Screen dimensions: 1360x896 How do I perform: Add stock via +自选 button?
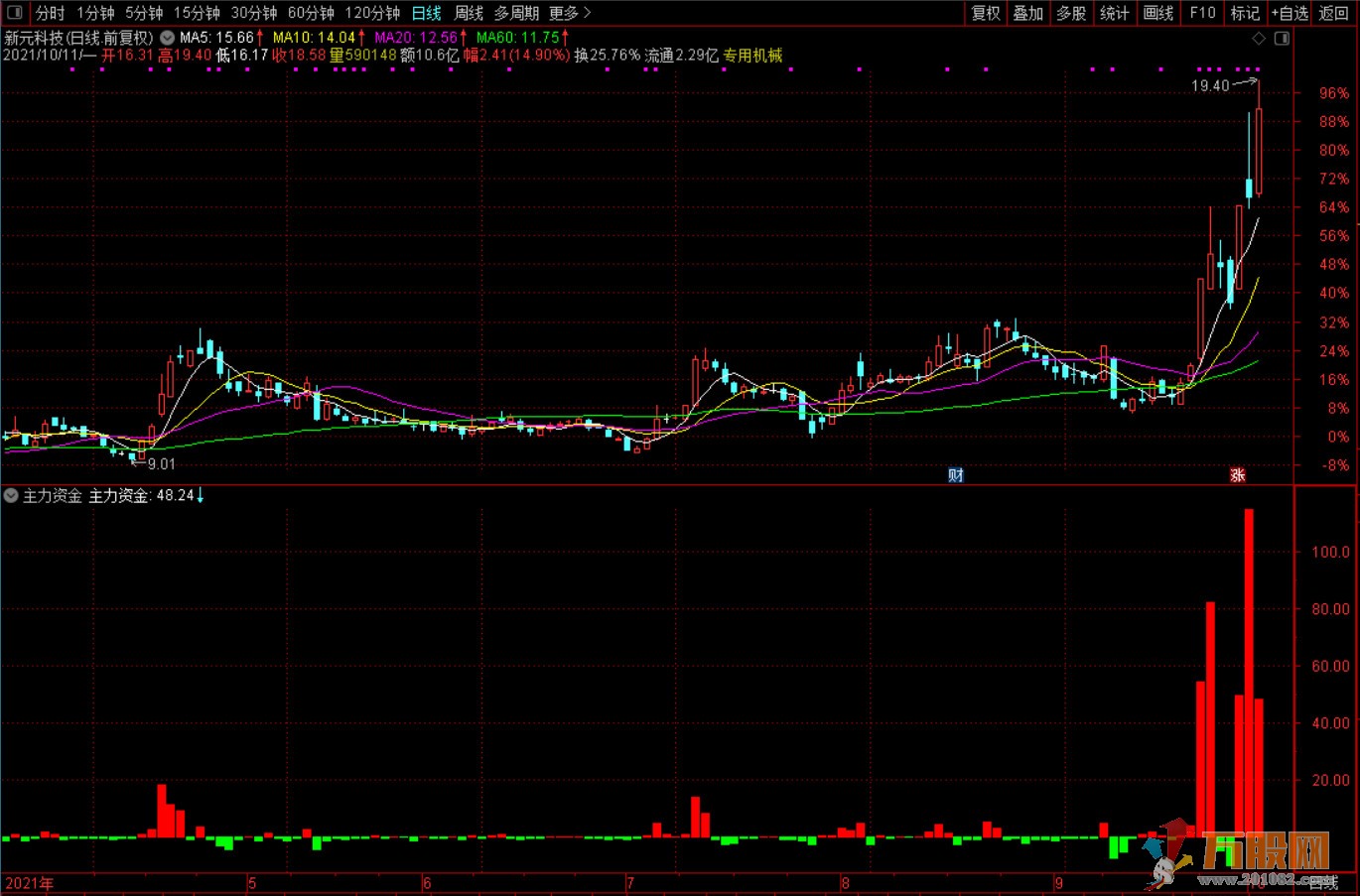click(x=1290, y=13)
